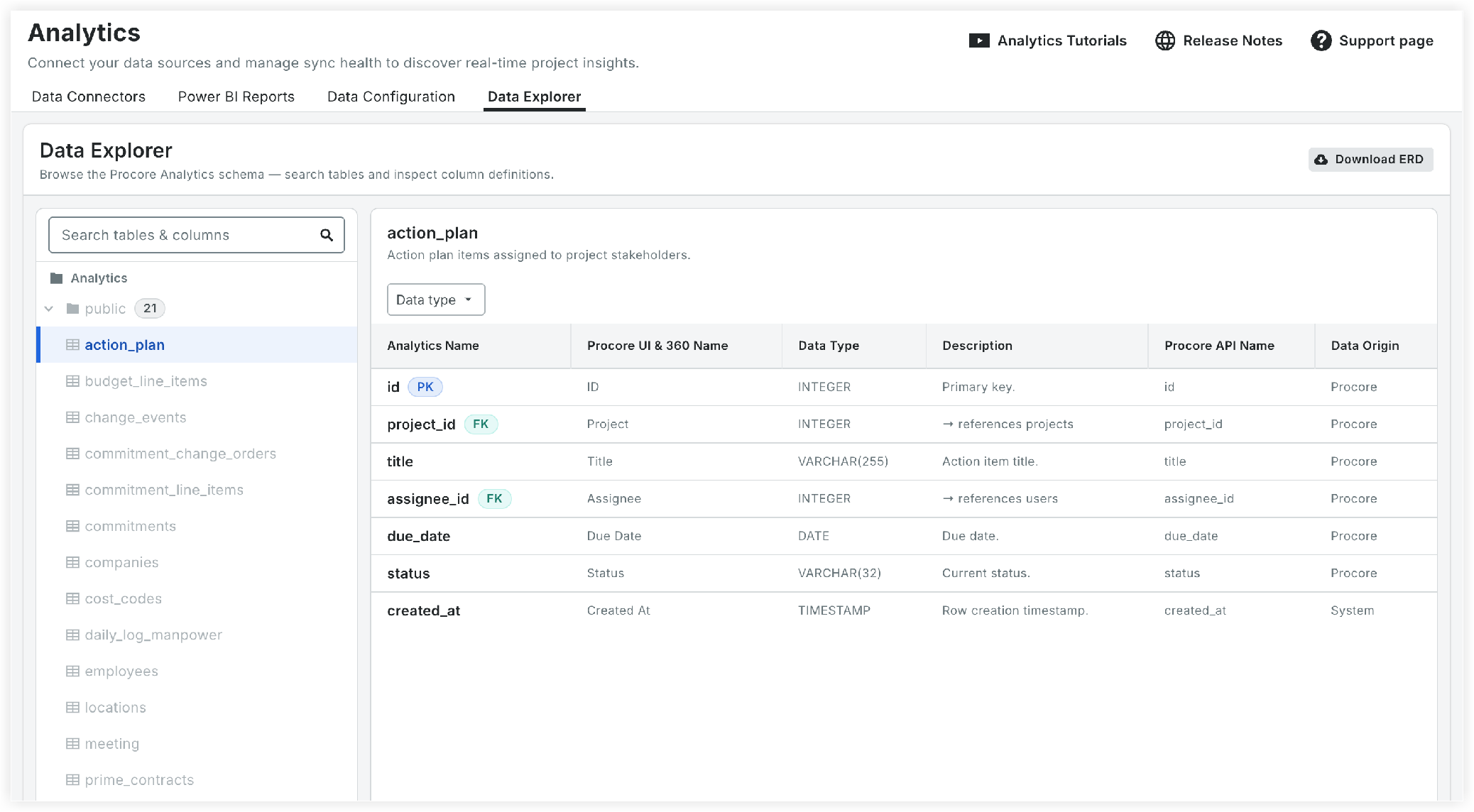Click the search magnifier icon
The height and width of the screenshot is (812, 1474).
[327, 235]
